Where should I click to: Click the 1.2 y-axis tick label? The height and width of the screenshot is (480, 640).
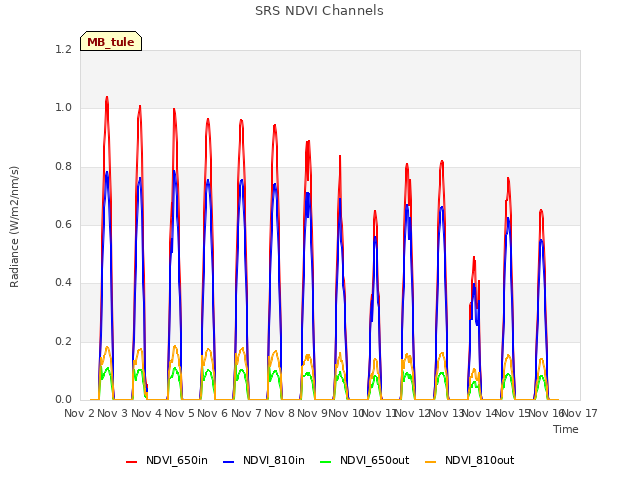pyautogui.click(x=63, y=49)
